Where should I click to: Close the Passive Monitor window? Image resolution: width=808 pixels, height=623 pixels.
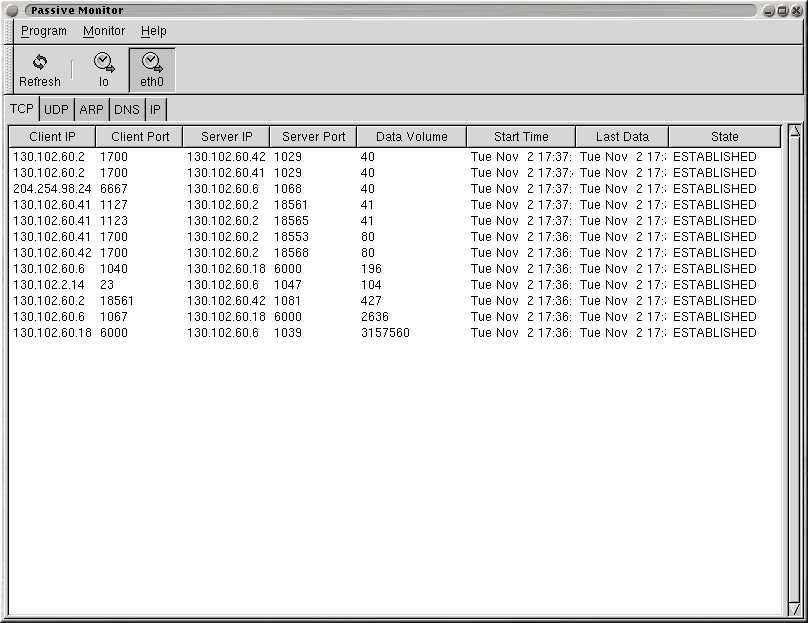[796, 11]
